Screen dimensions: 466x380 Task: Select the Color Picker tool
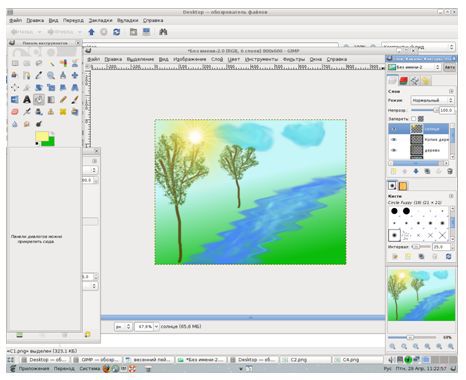[x=39, y=75]
